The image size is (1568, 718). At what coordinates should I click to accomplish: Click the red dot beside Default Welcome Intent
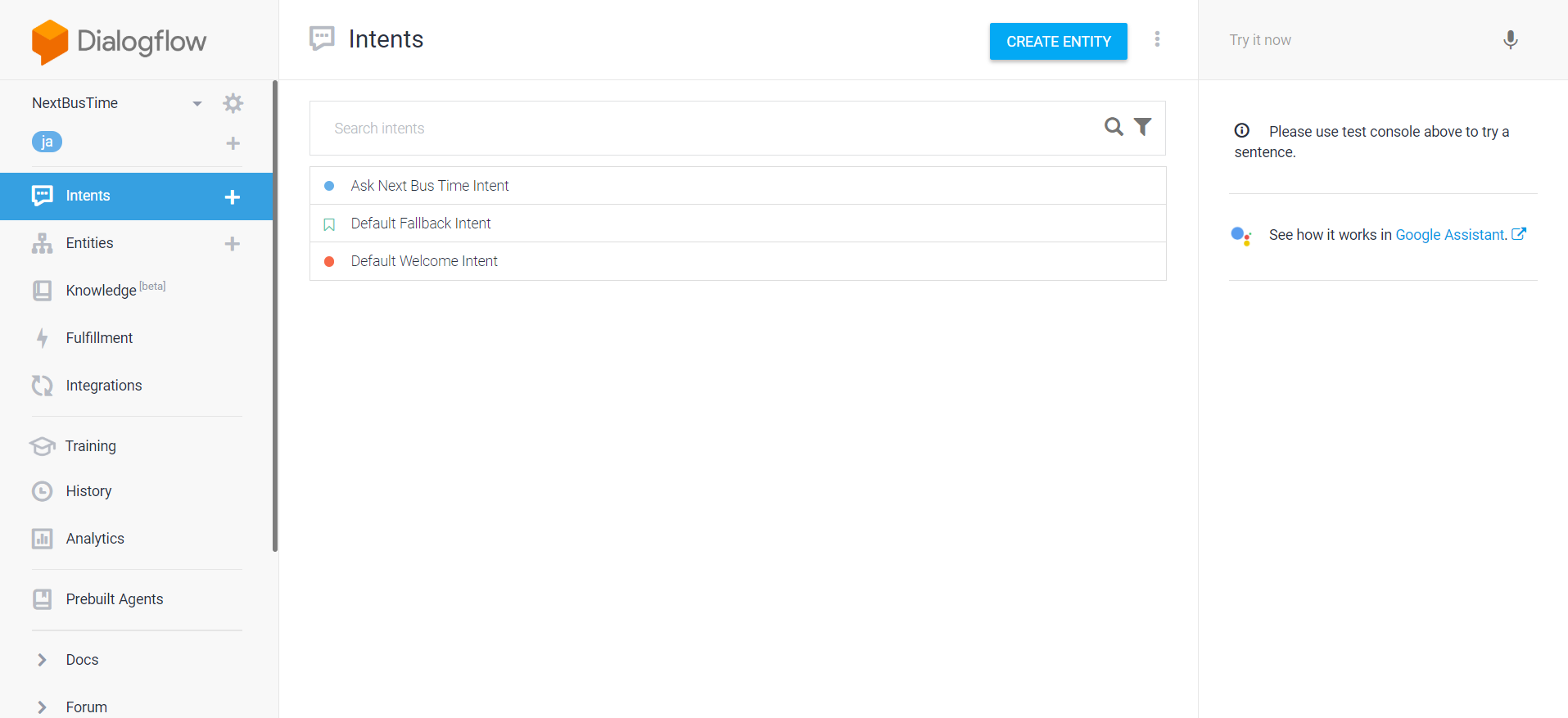(x=329, y=262)
